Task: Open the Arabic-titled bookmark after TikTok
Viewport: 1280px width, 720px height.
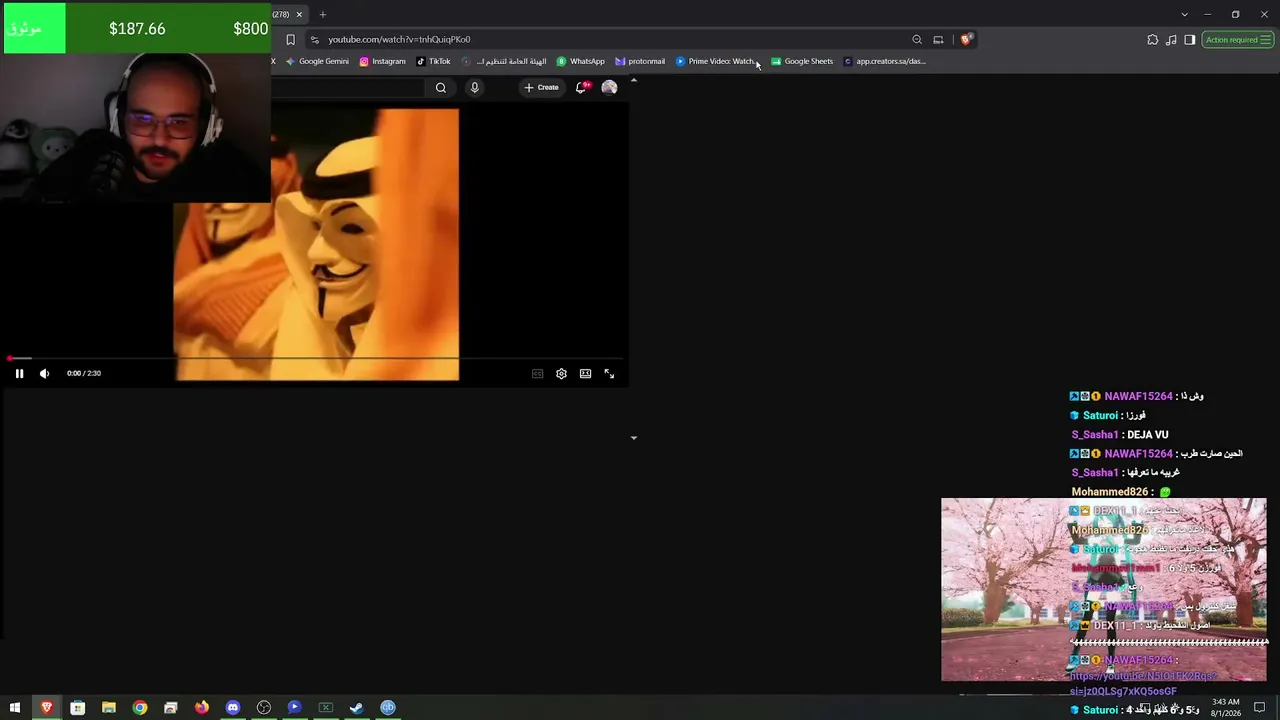Action: 504,61
